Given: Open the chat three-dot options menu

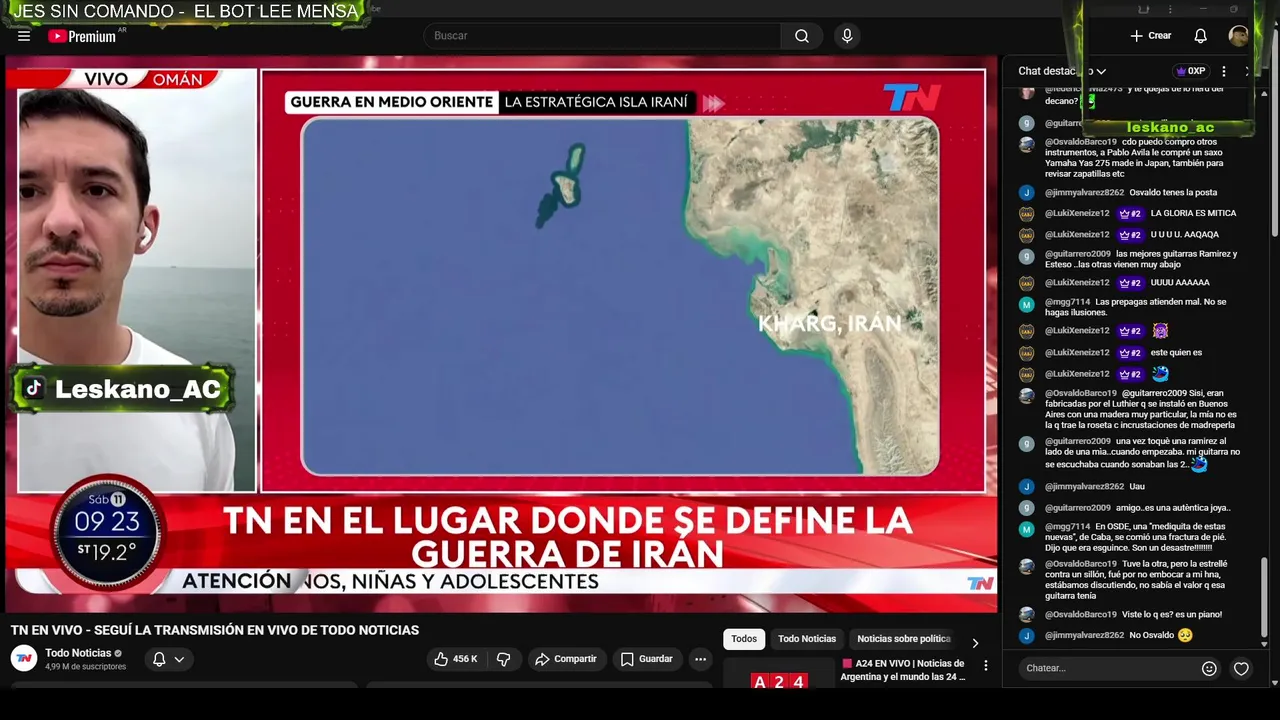Looking at the screenshot, I should point(1224,71).
